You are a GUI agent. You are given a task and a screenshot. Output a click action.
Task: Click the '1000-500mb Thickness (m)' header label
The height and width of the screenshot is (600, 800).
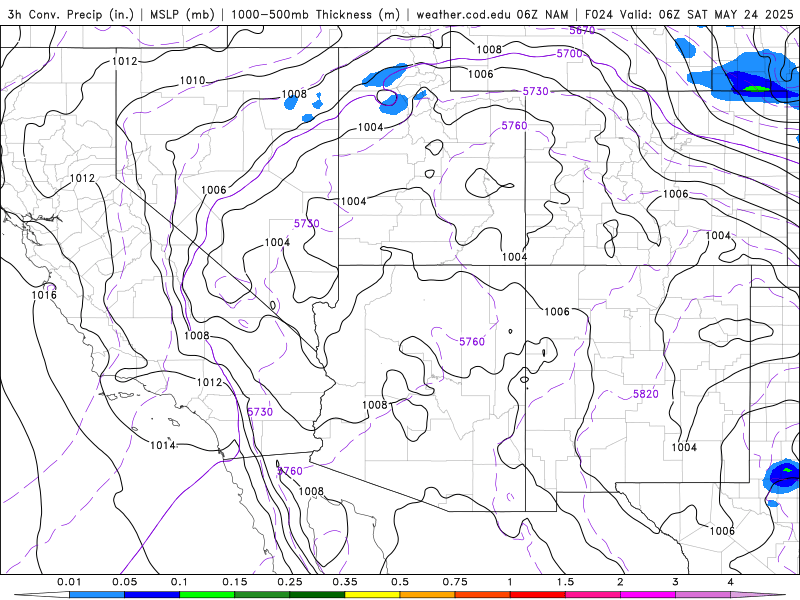315,14
